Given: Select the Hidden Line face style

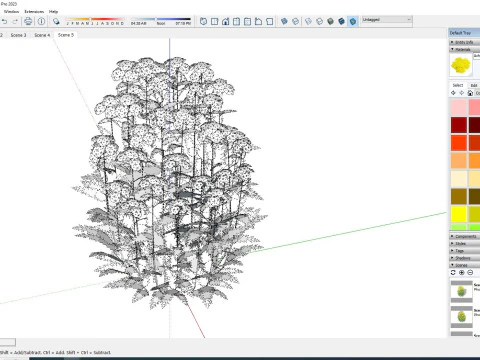Looking at the screenshot, I should coord(319,22).
